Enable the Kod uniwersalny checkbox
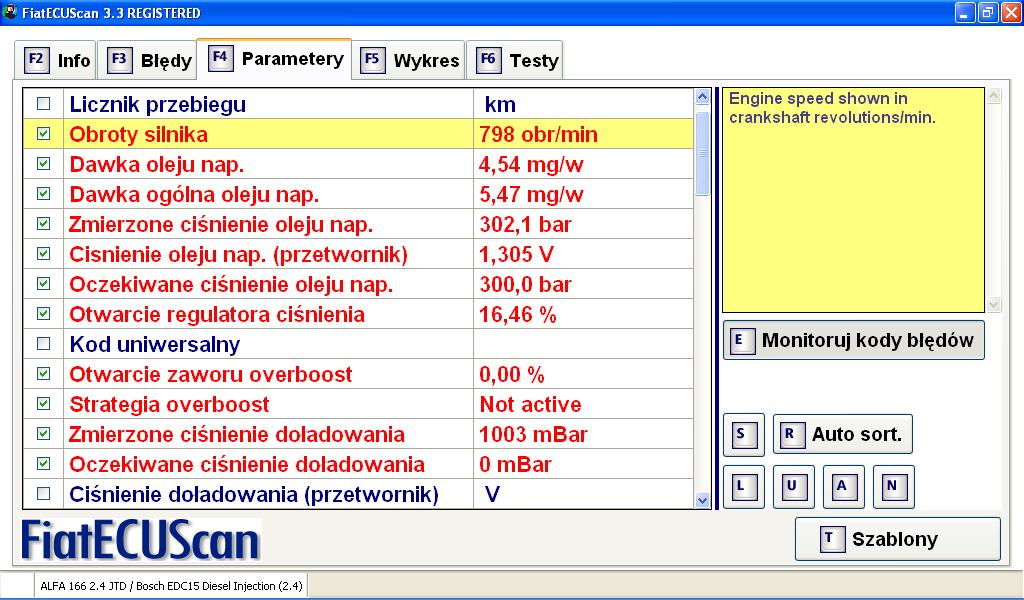 coord(44,344)
